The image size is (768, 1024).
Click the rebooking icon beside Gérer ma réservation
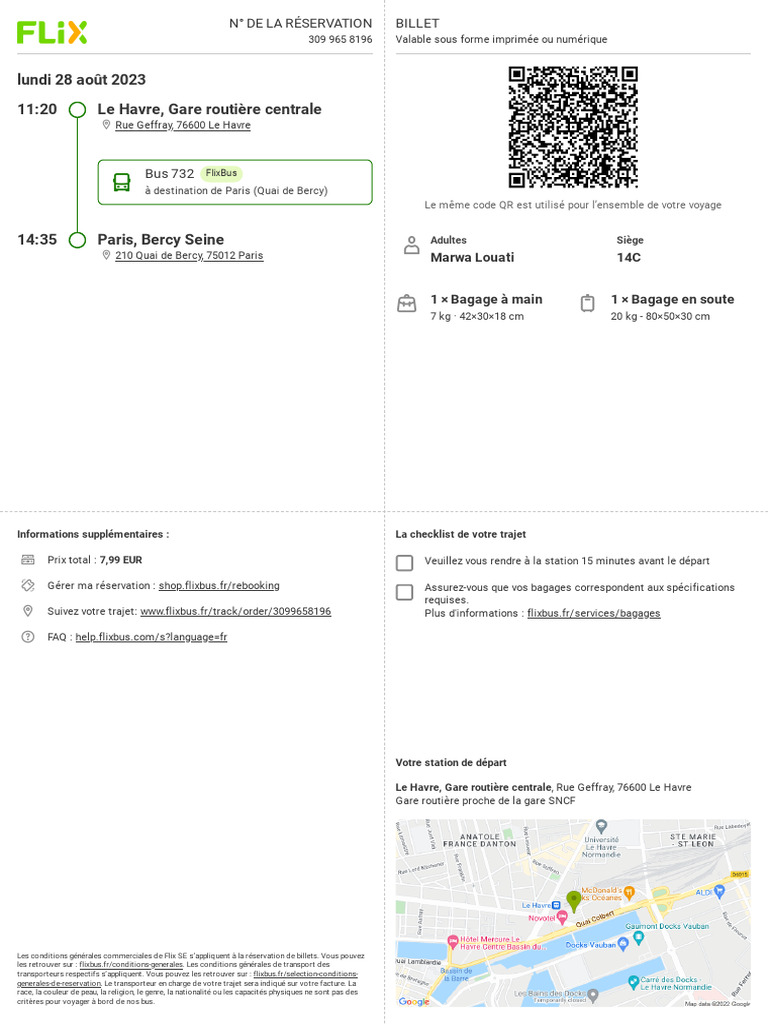click(27, 585)
